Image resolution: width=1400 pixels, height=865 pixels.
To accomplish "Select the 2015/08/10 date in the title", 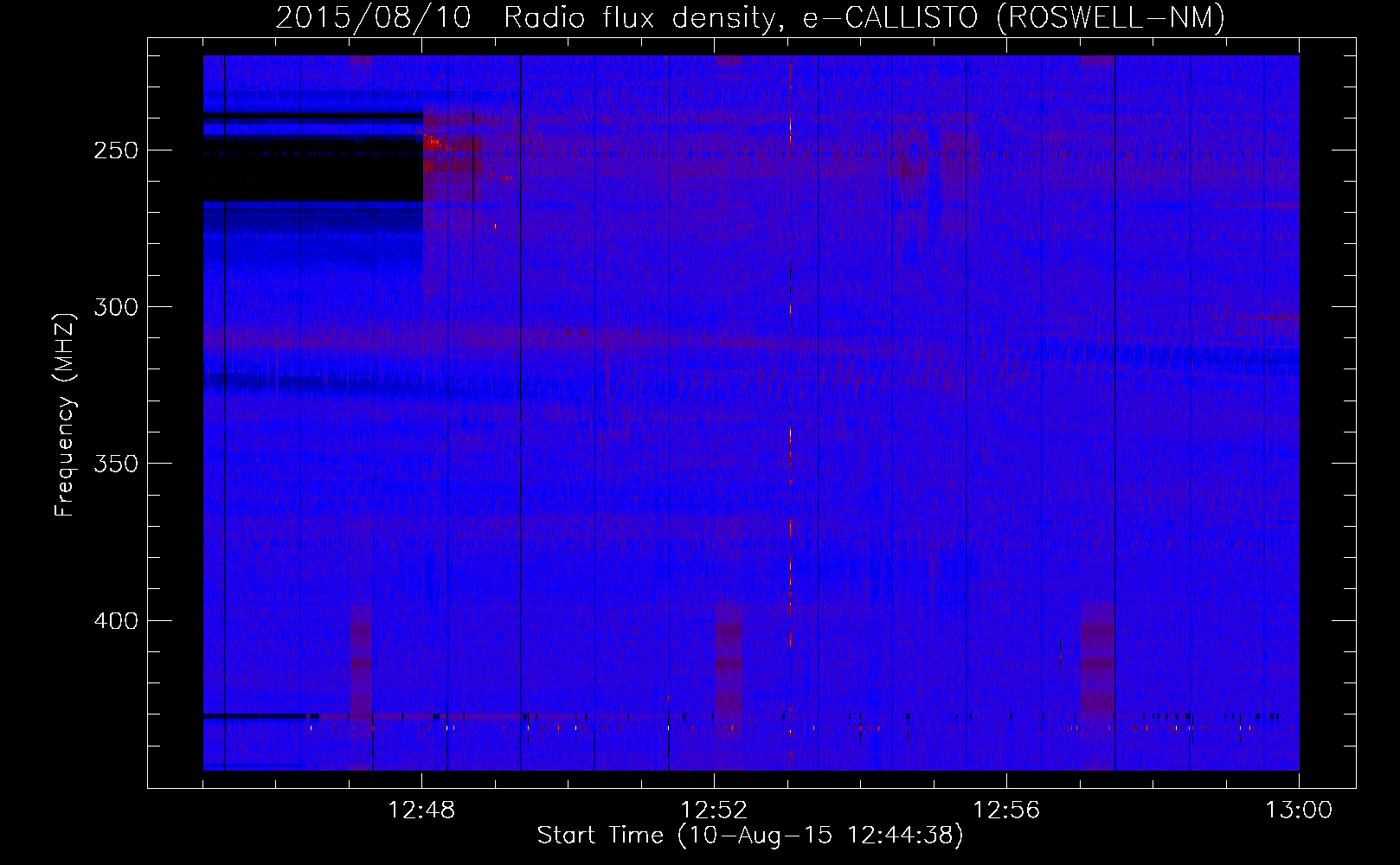I will point(374,17).
